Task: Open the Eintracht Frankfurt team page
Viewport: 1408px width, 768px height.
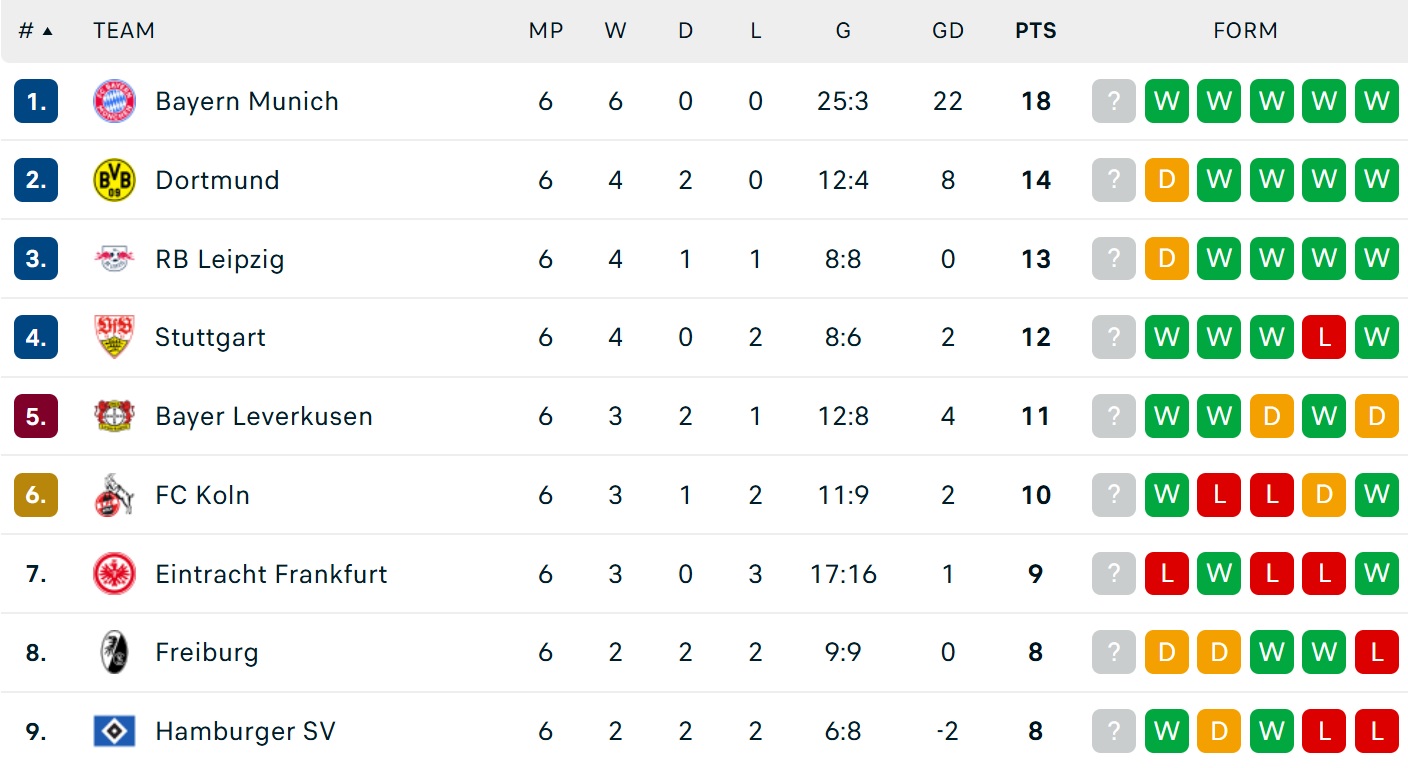Action: point(271,574)
